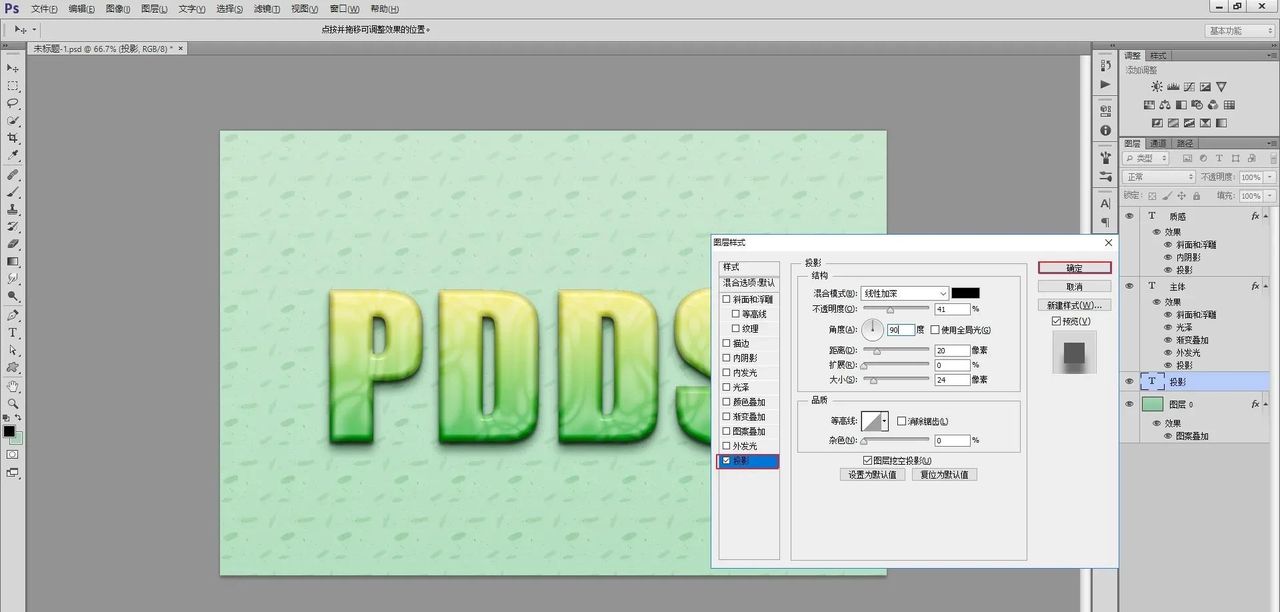Open the 混合模式 blend mode dropdown

coord(904,293)
